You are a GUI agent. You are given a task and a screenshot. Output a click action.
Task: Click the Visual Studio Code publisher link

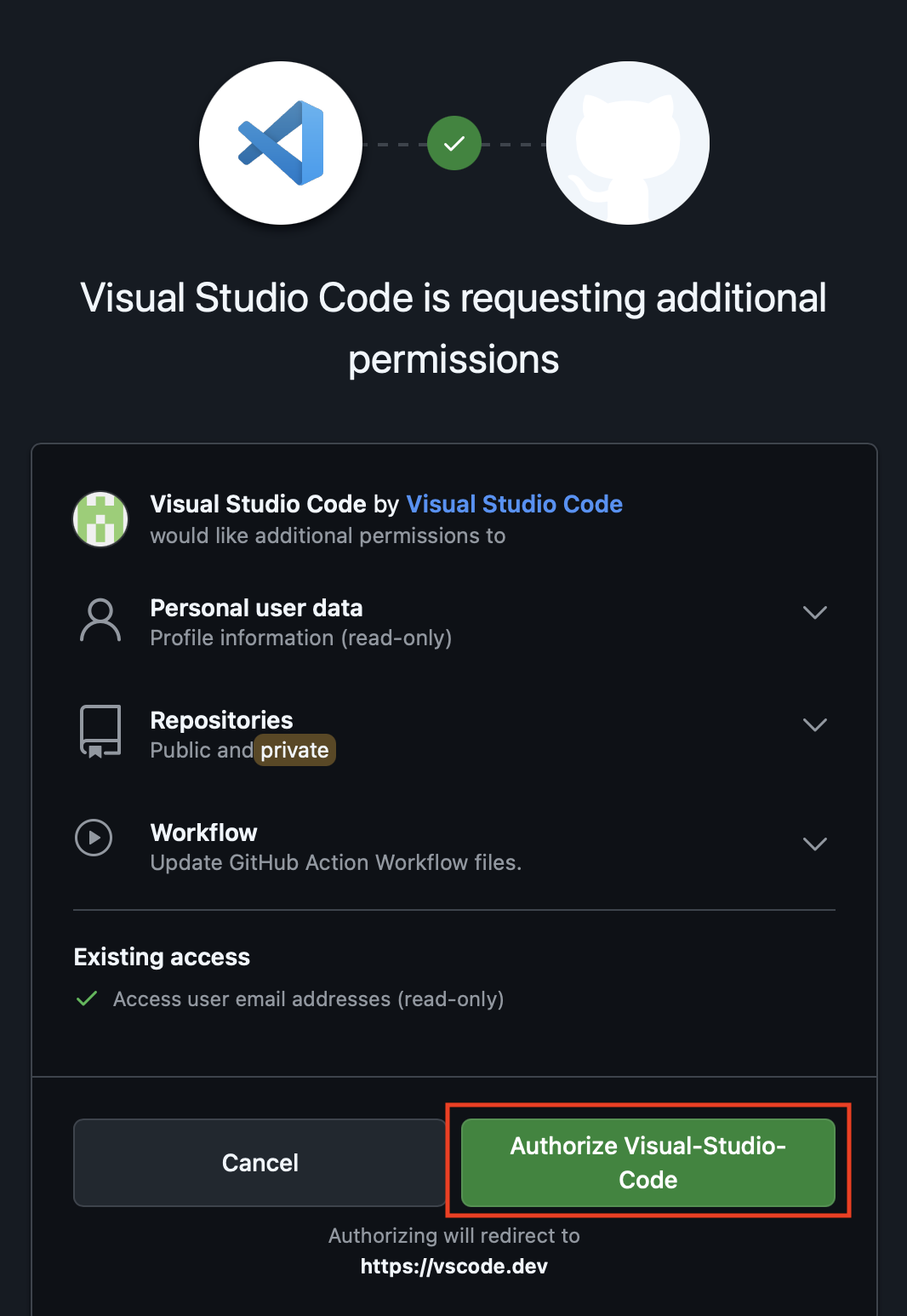pyautogui.click(x=514, y=504)
